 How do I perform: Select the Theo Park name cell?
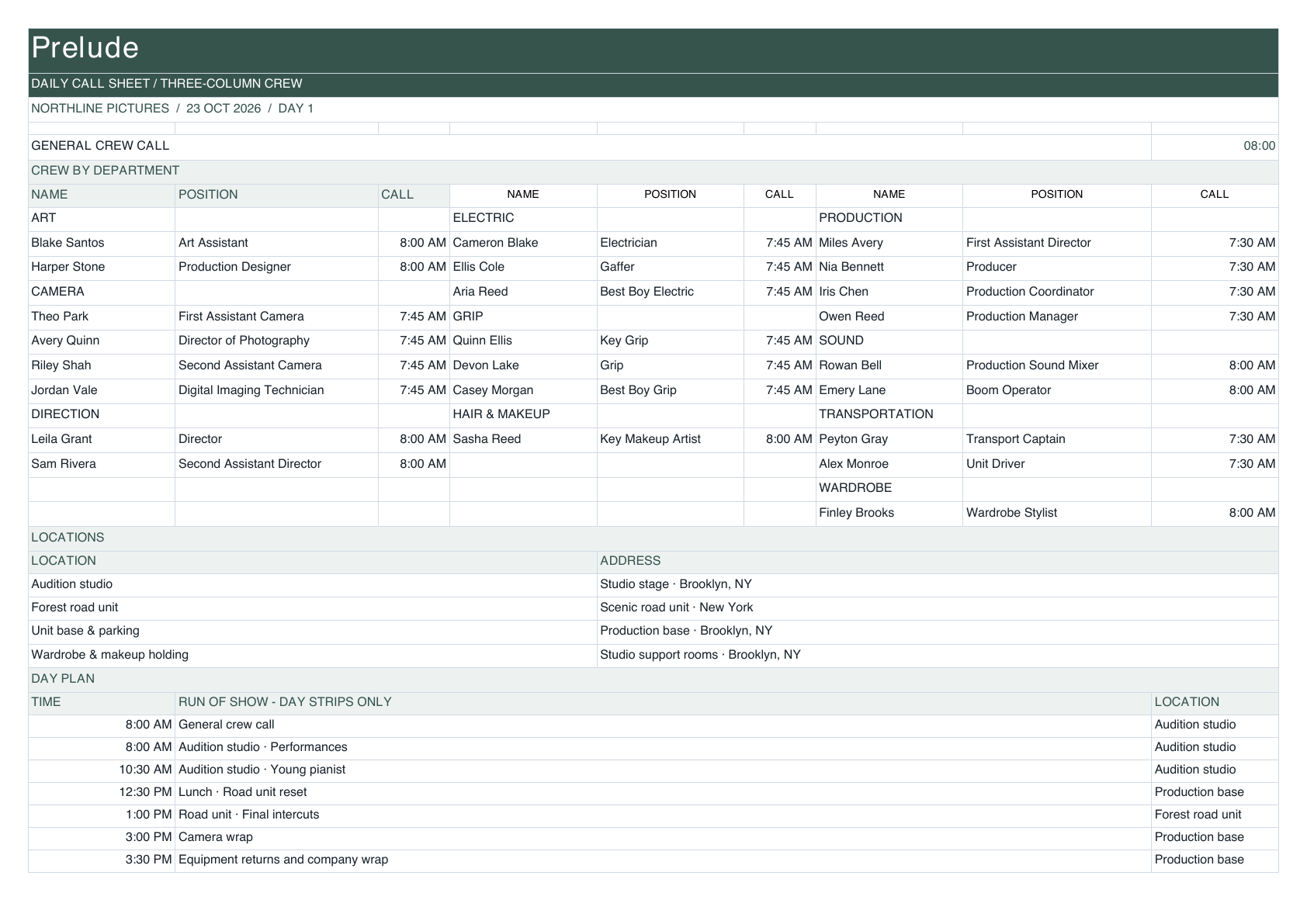pyautogui.click(x=102, y=317)
